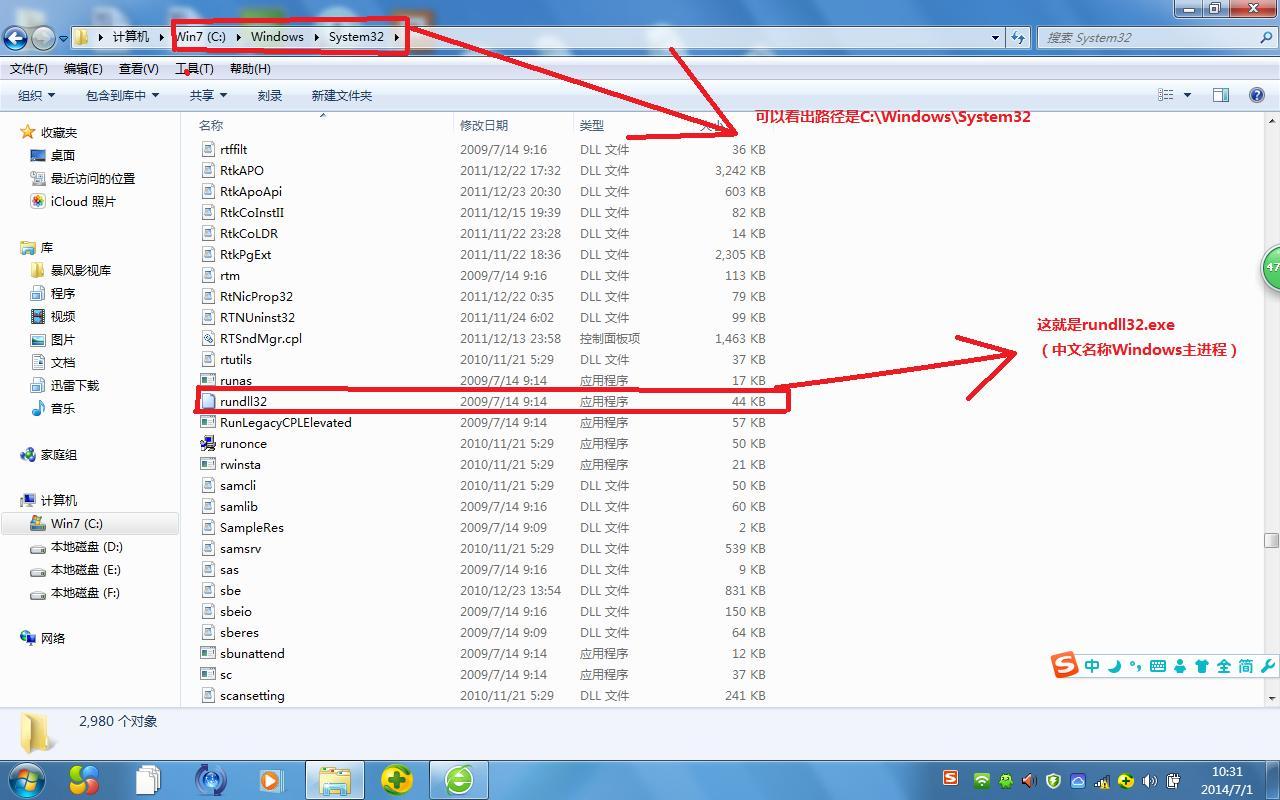Click the volume speaker tray icon

pos(1149,781)
